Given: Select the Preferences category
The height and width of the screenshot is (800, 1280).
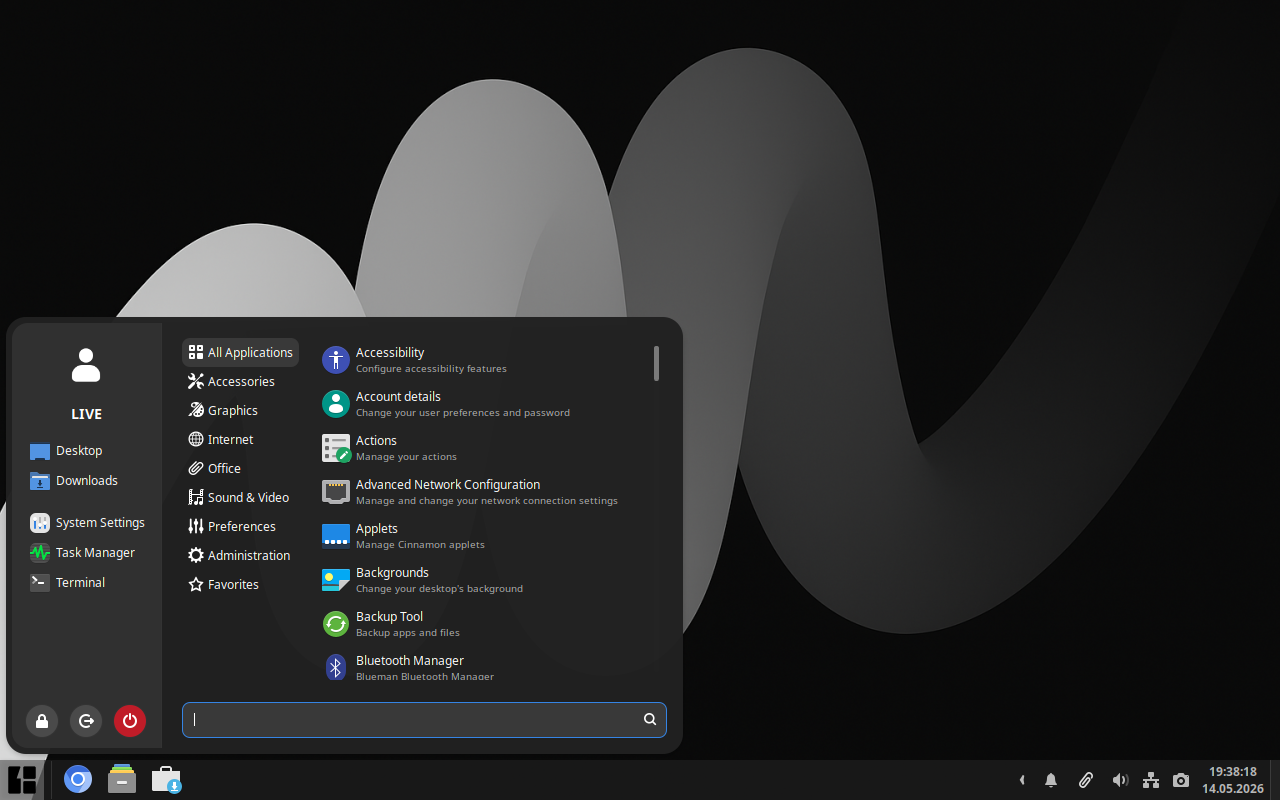Looking at the screenshot, I should tap(240, 526).
